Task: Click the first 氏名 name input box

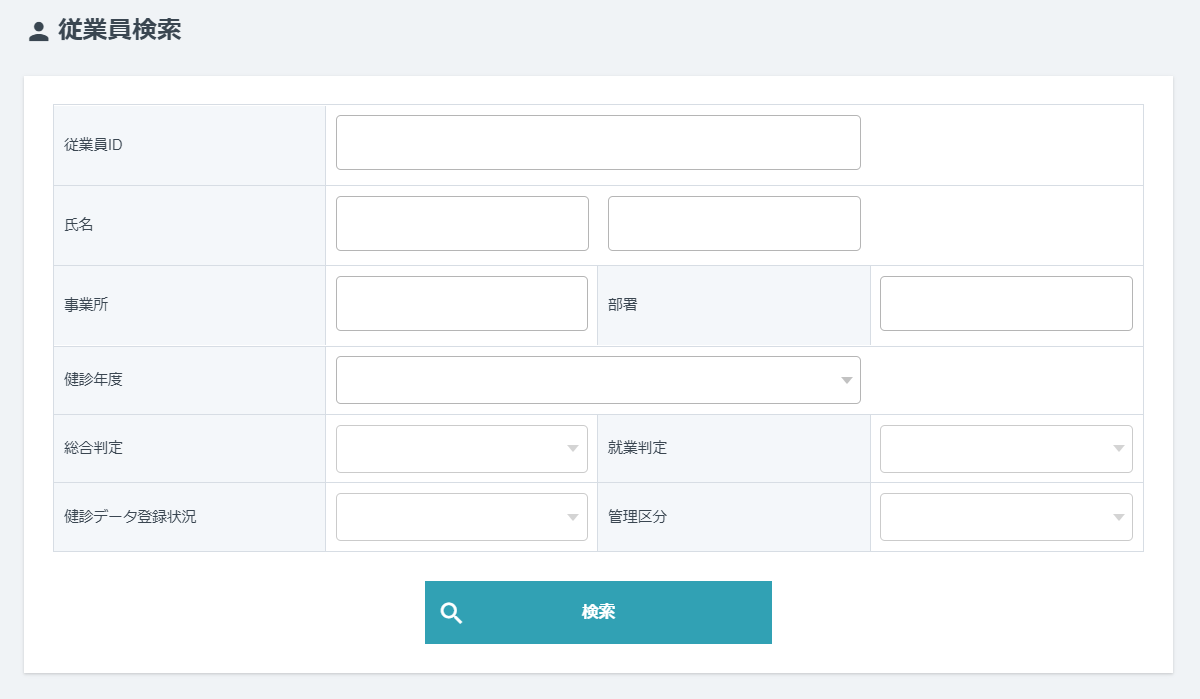Action: 461,223
